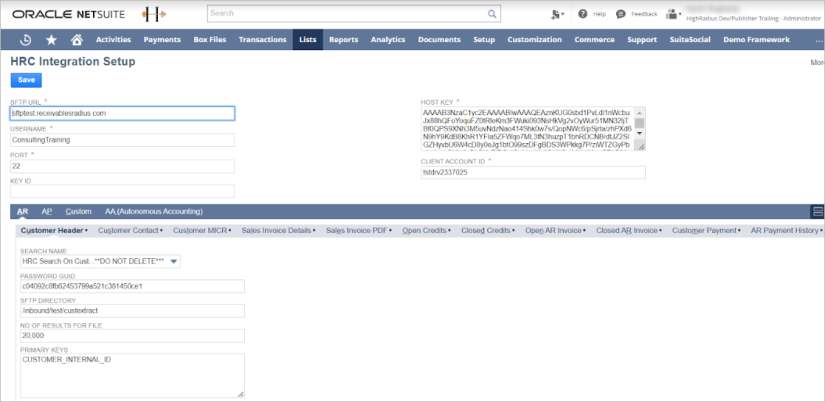The image size is (825, 402).
Task: Open the Payments menu
Action: click(162, 39)
